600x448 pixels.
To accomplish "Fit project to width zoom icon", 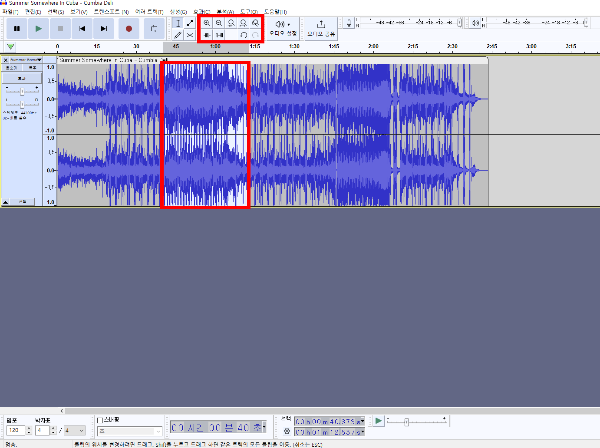I will point(243,23).
